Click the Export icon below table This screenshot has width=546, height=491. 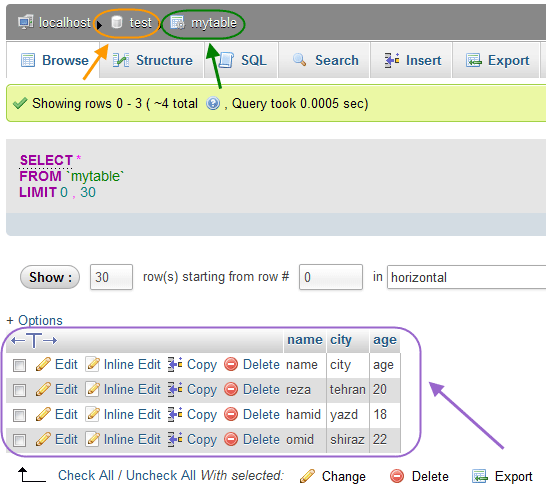(x=480, y=476)
